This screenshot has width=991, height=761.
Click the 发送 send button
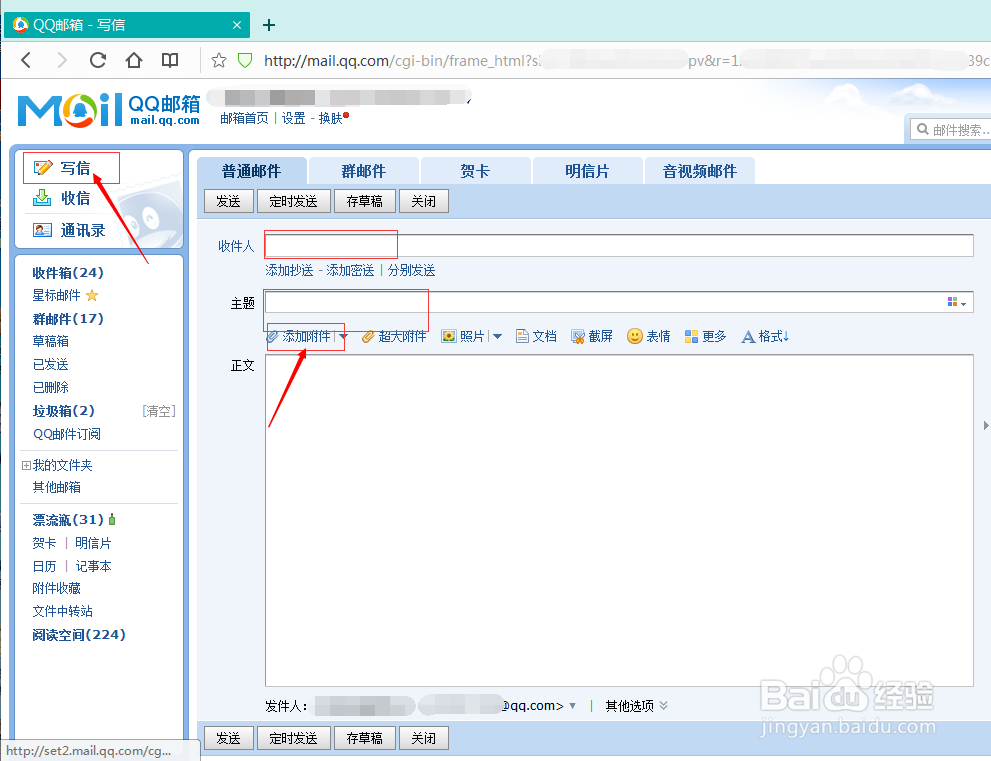coord(228,200)
